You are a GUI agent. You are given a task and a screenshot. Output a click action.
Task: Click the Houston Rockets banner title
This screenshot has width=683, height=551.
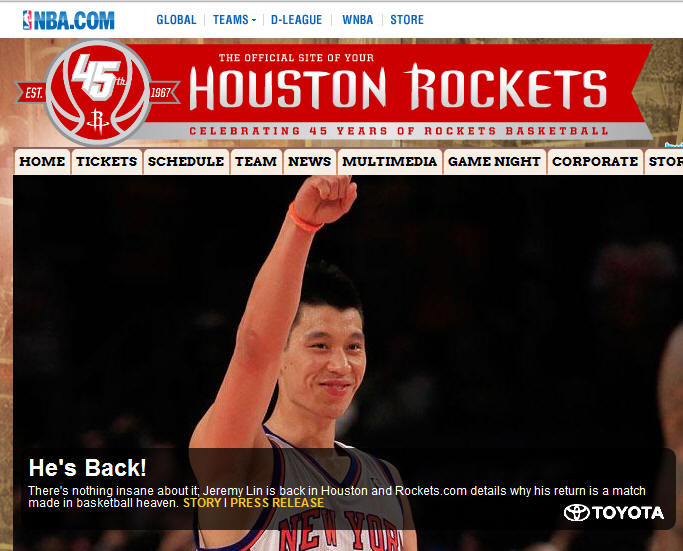click(398, 87)
